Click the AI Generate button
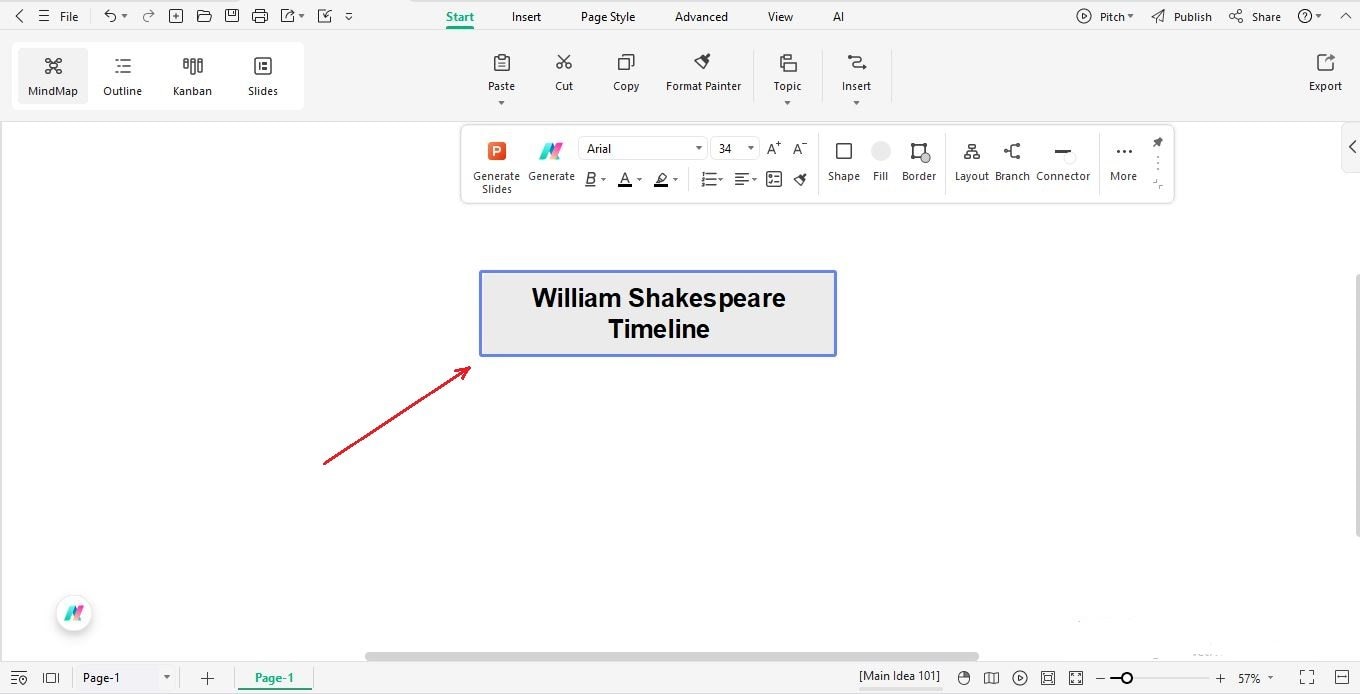This screenshot has width=1360, height=694. point(551,161)
